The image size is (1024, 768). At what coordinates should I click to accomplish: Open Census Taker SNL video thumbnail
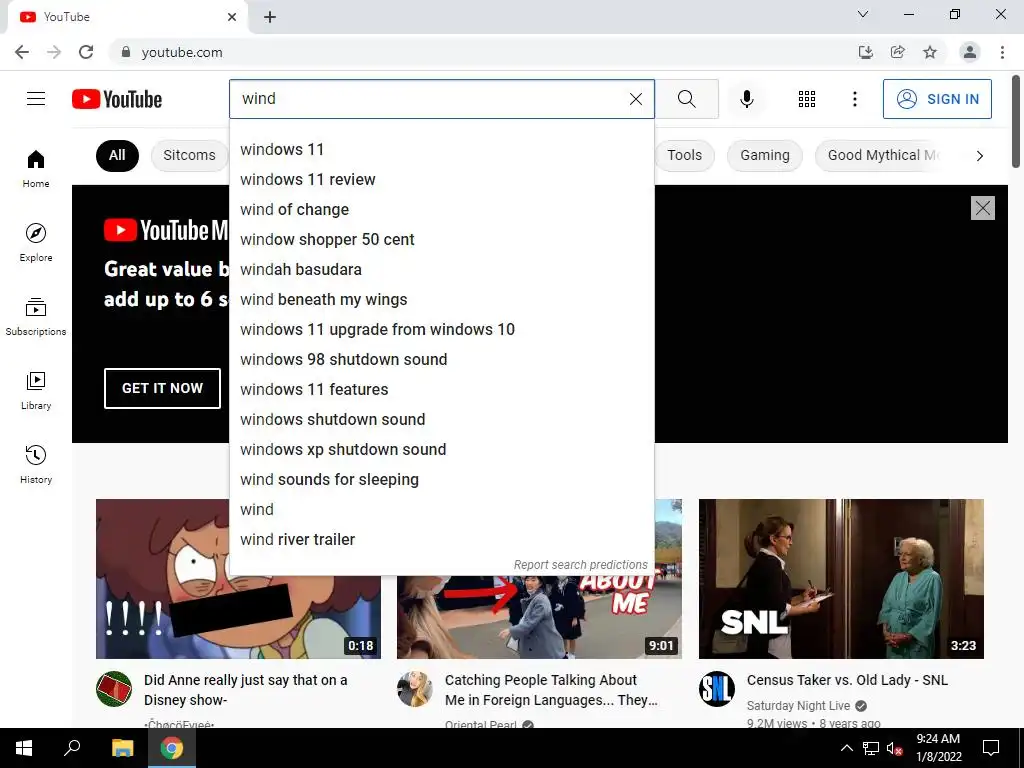click(x=841, y=579)
